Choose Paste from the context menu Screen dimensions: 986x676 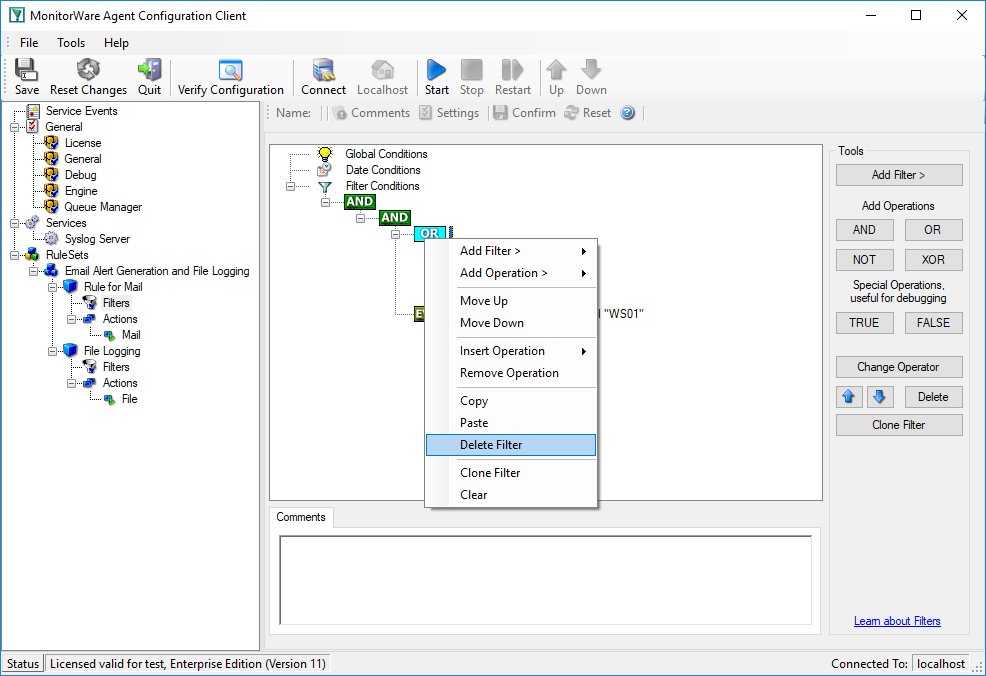[511, 423]
